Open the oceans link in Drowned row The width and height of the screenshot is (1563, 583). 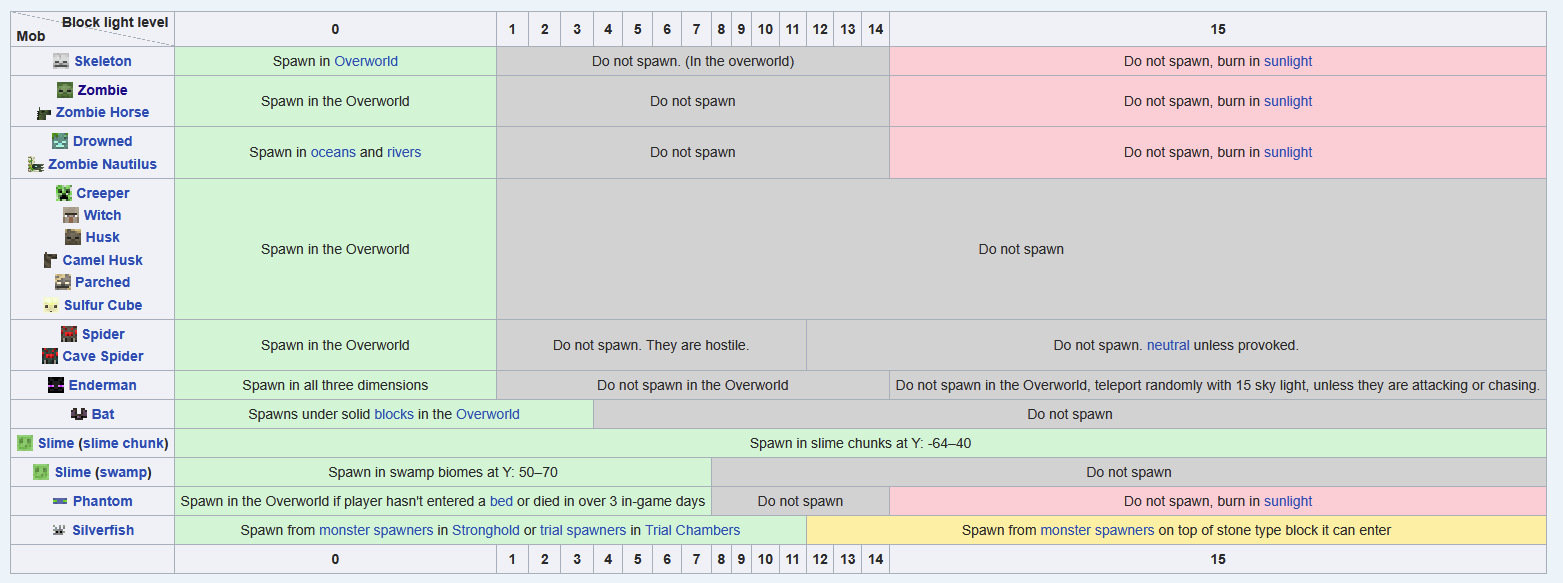pos(333,152)
